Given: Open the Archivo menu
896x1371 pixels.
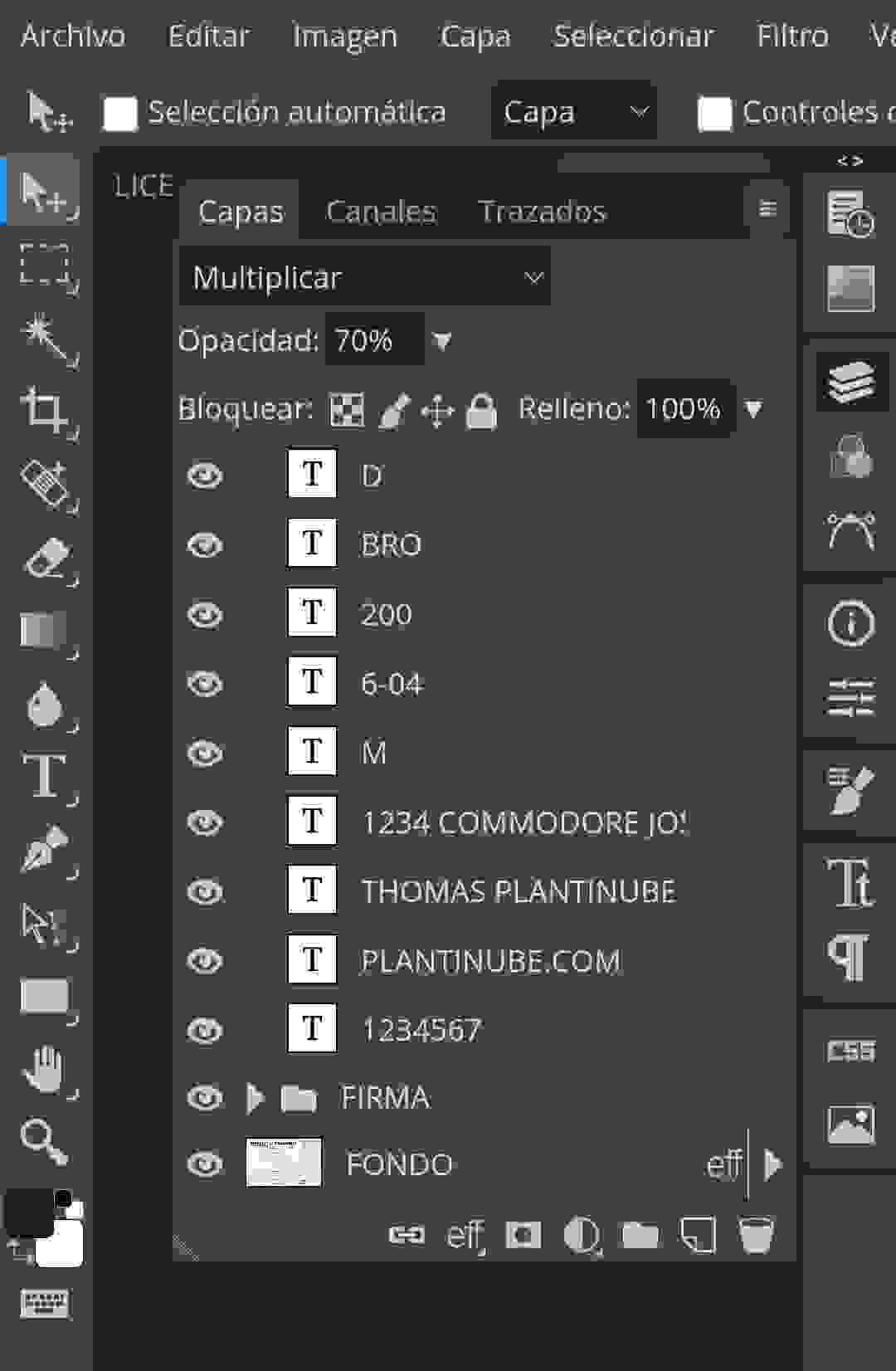Looking at the screenshot, I should click(73, 36).
